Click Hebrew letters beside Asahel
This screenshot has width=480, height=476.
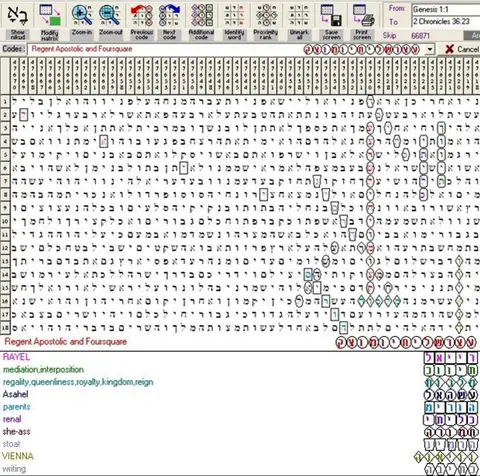tap(451, 395)
